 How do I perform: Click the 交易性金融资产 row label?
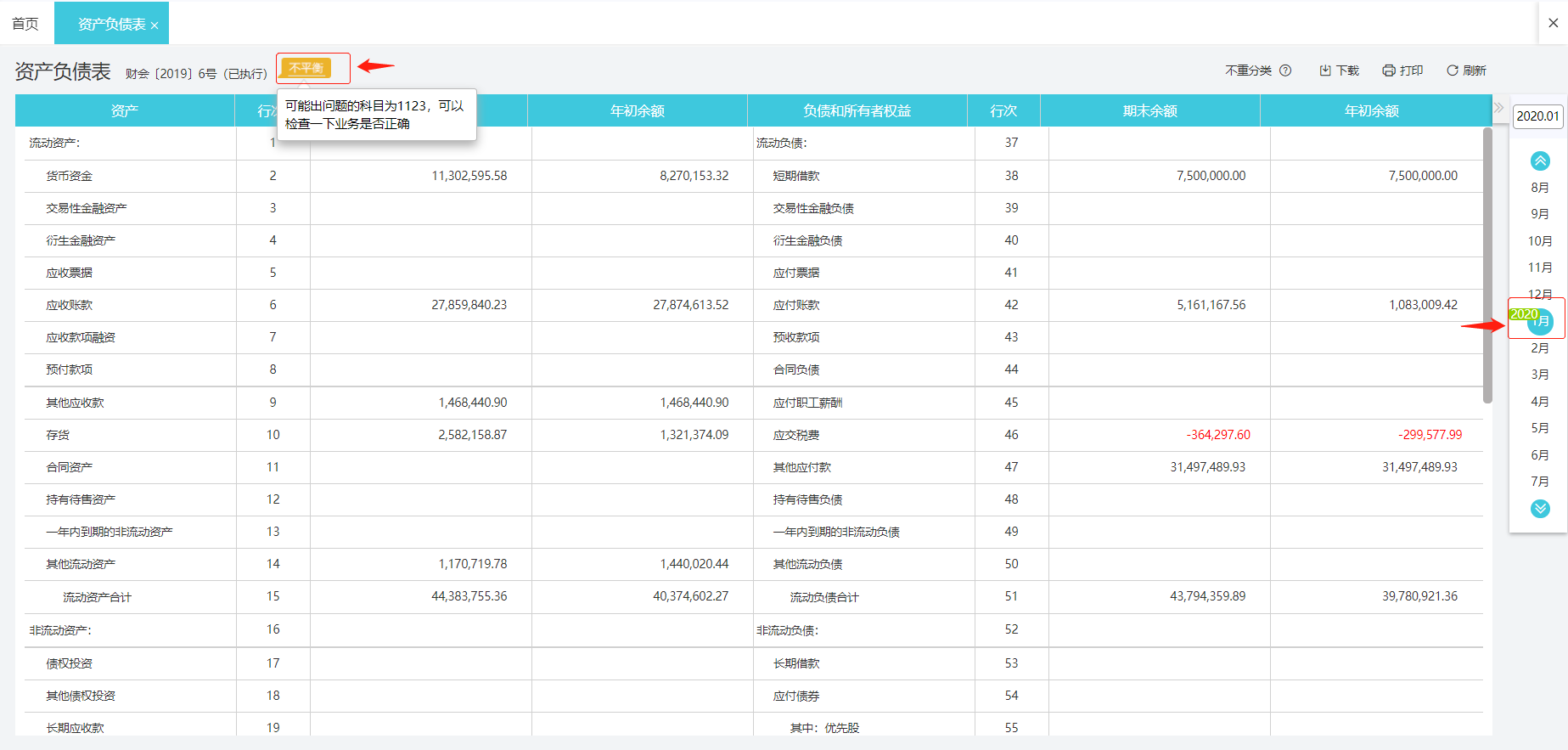tap(87, 208)
